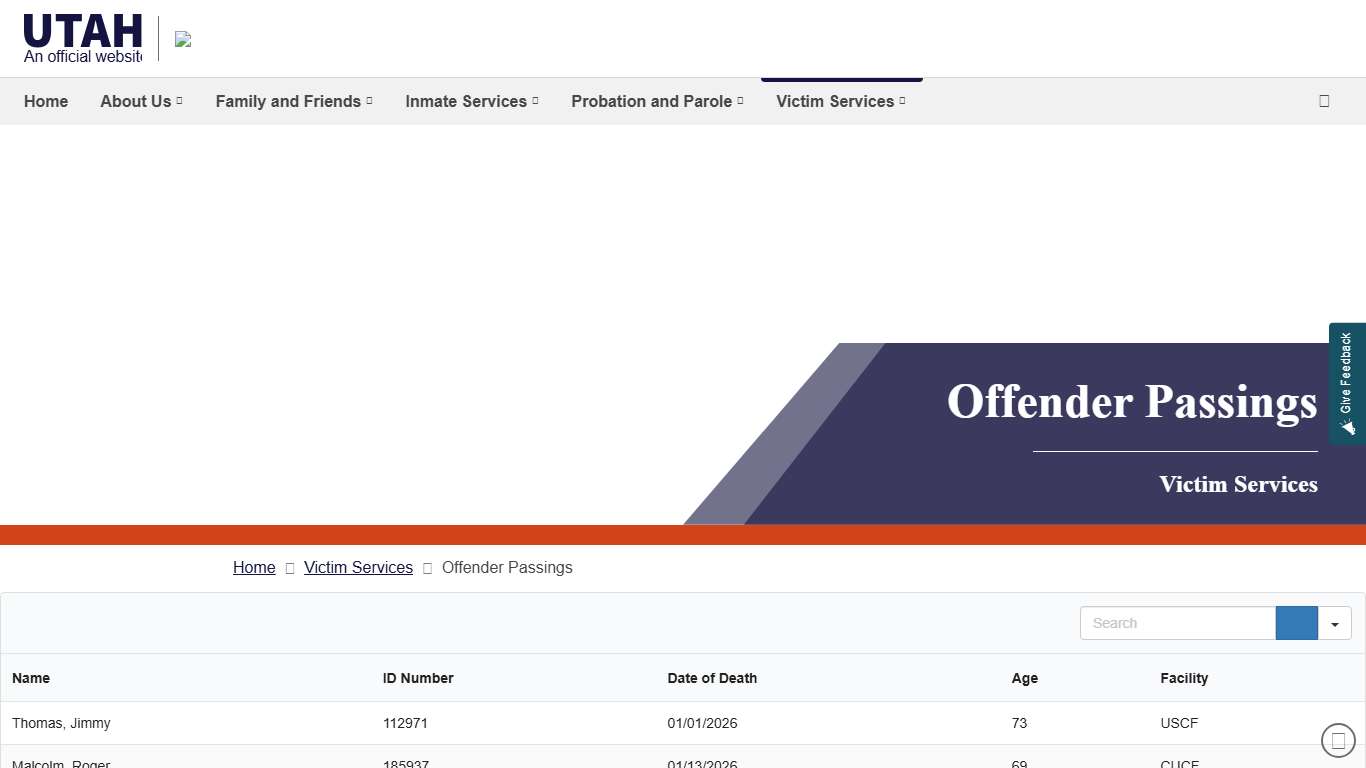
Task: Expand the Inmate Services dropdown
Action: (x=471, y=101)
